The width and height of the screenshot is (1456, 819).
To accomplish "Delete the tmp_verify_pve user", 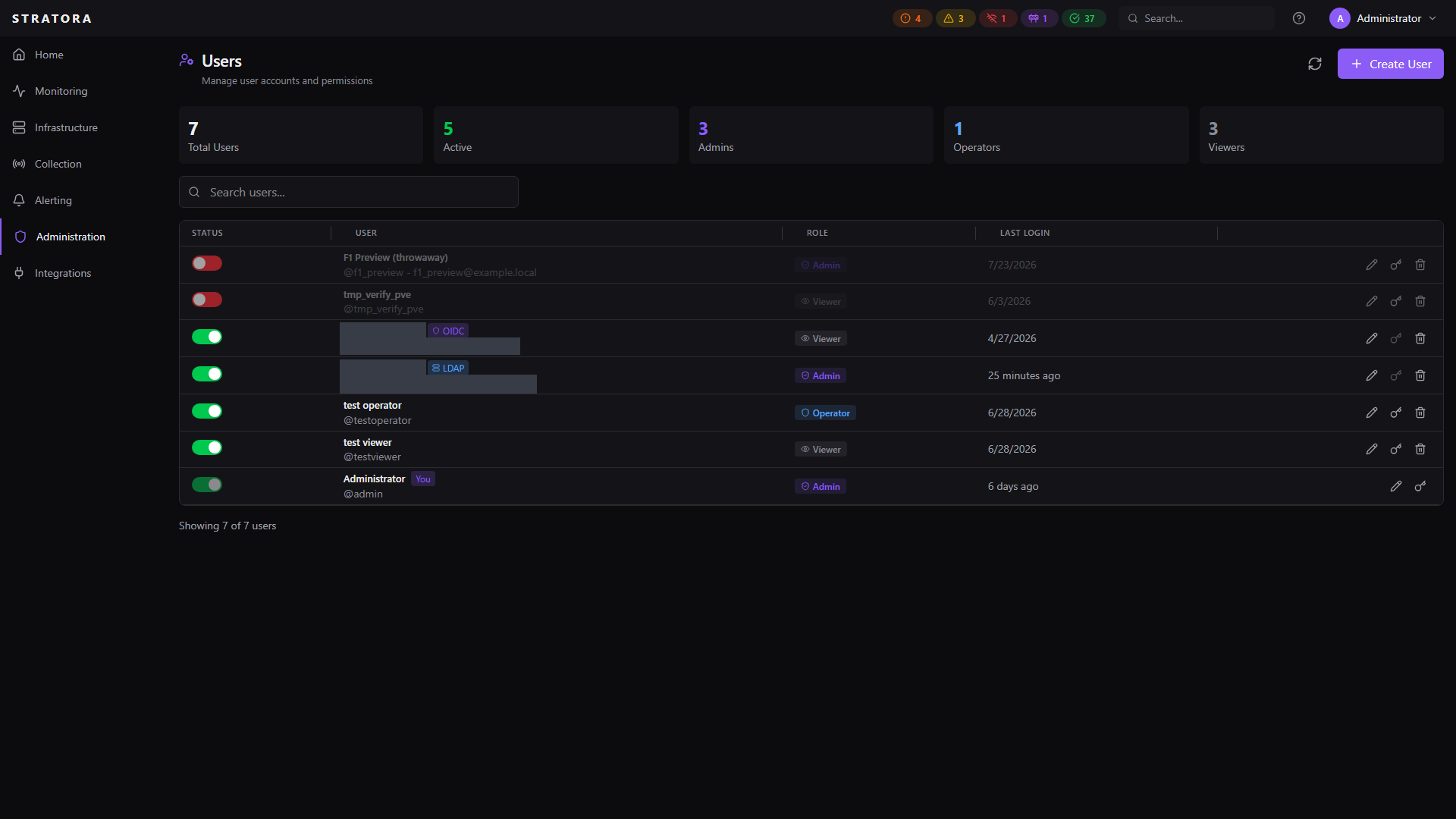I will click(x=1420, y=301).
